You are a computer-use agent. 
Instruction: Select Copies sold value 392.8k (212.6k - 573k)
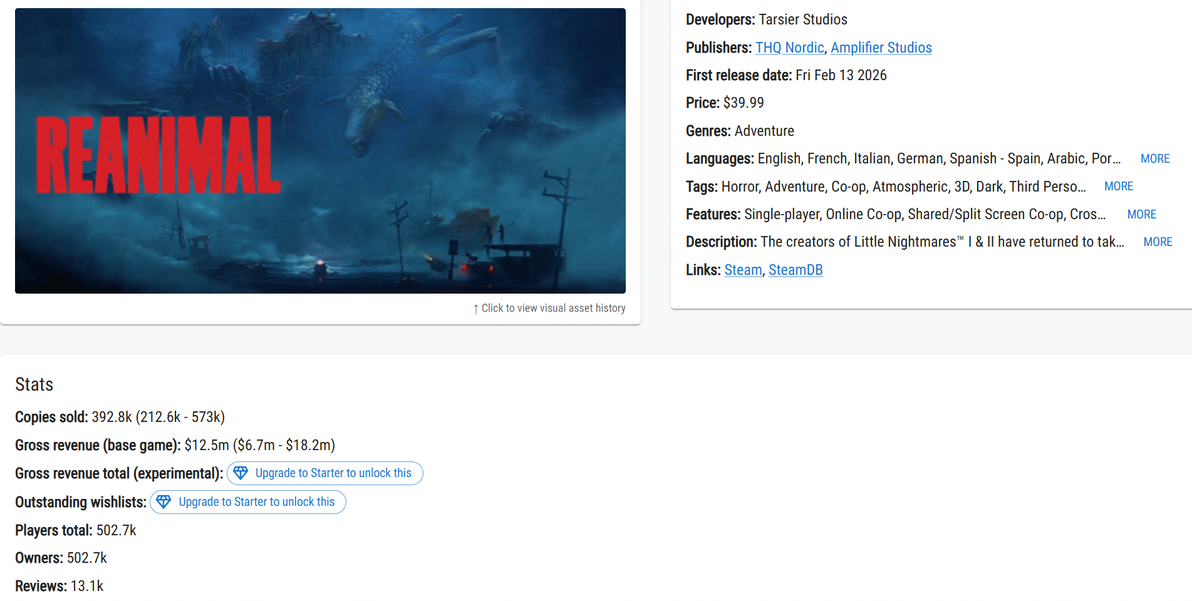pos(158,417)
